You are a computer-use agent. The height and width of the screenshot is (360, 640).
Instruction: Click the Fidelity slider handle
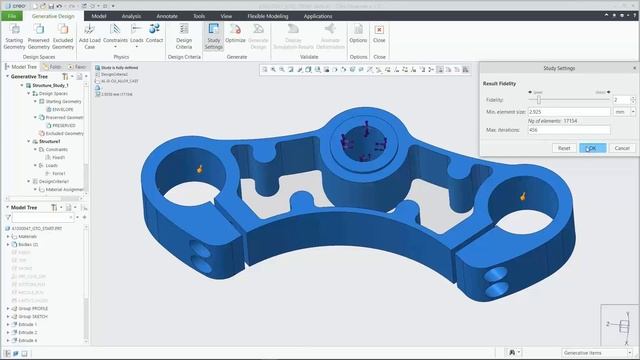point(539,100)
